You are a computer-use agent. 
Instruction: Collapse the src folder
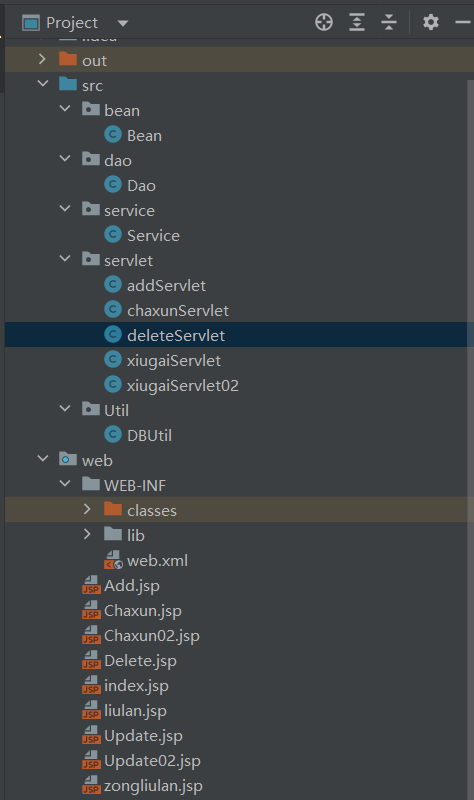[x=43, y=84]
